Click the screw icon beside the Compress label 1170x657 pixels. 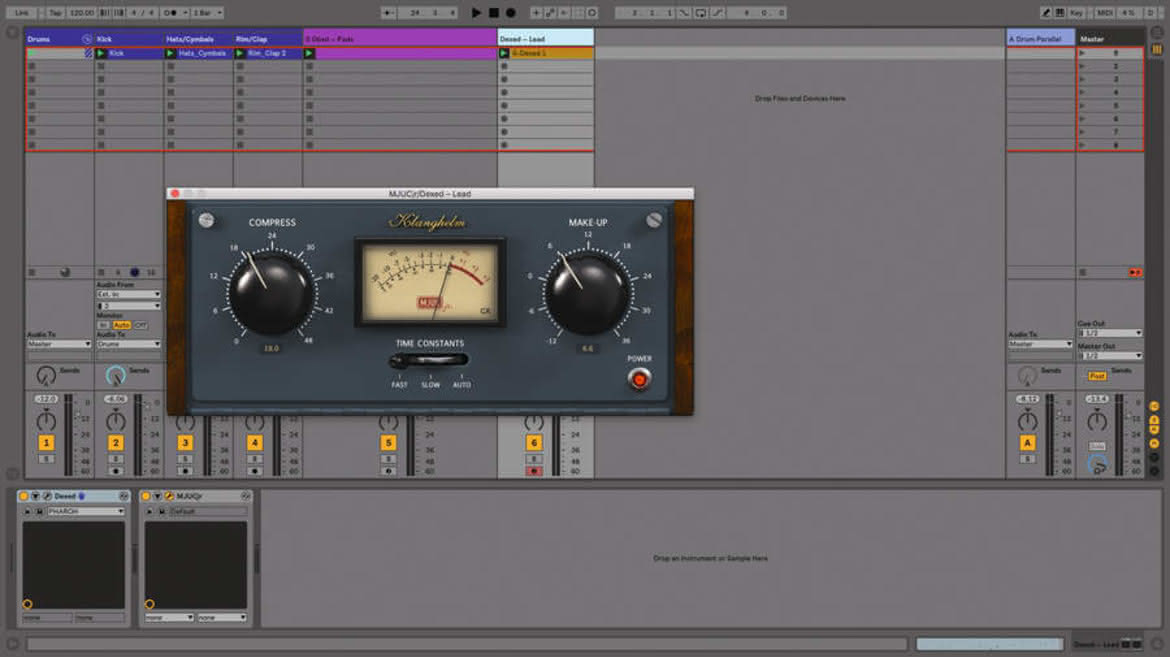coord(207,219)
